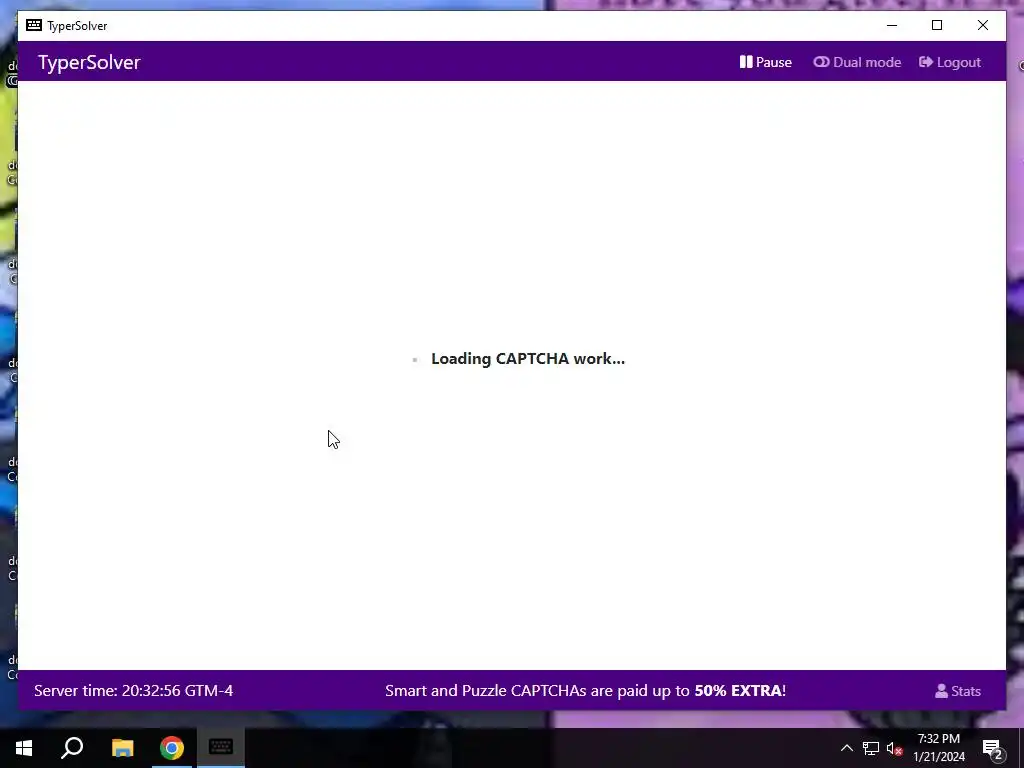Open File Explorer from taskbar
Screen dimensions: 1024x768
point(122,748)
